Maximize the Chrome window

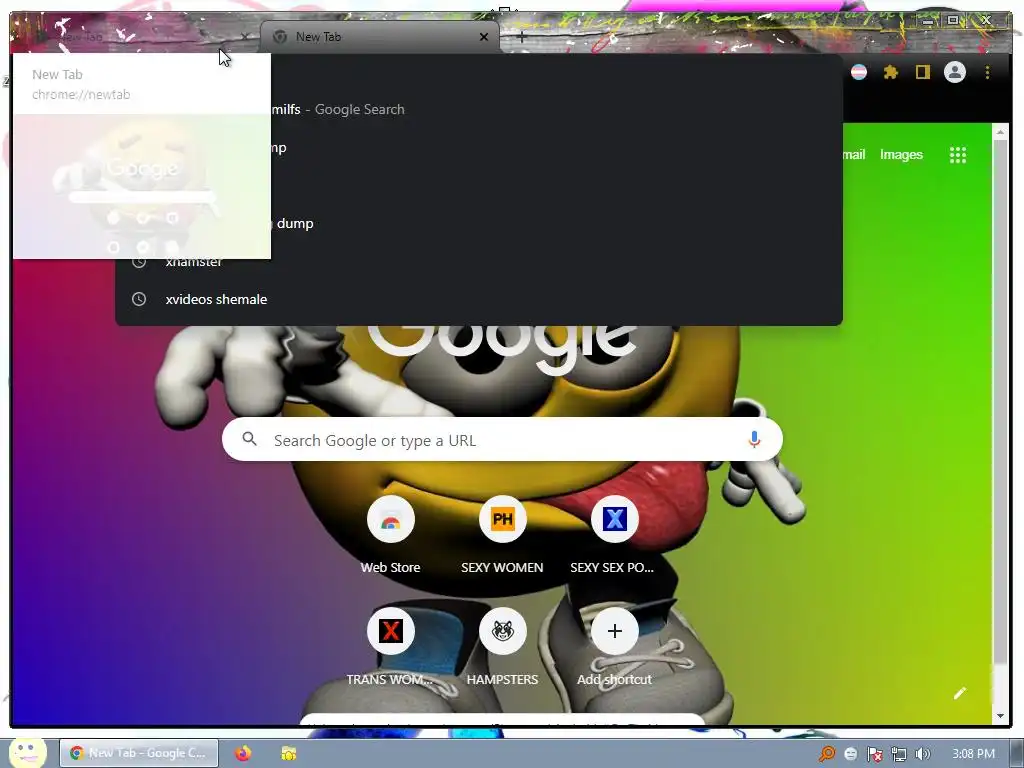click(x=953, y=21)
